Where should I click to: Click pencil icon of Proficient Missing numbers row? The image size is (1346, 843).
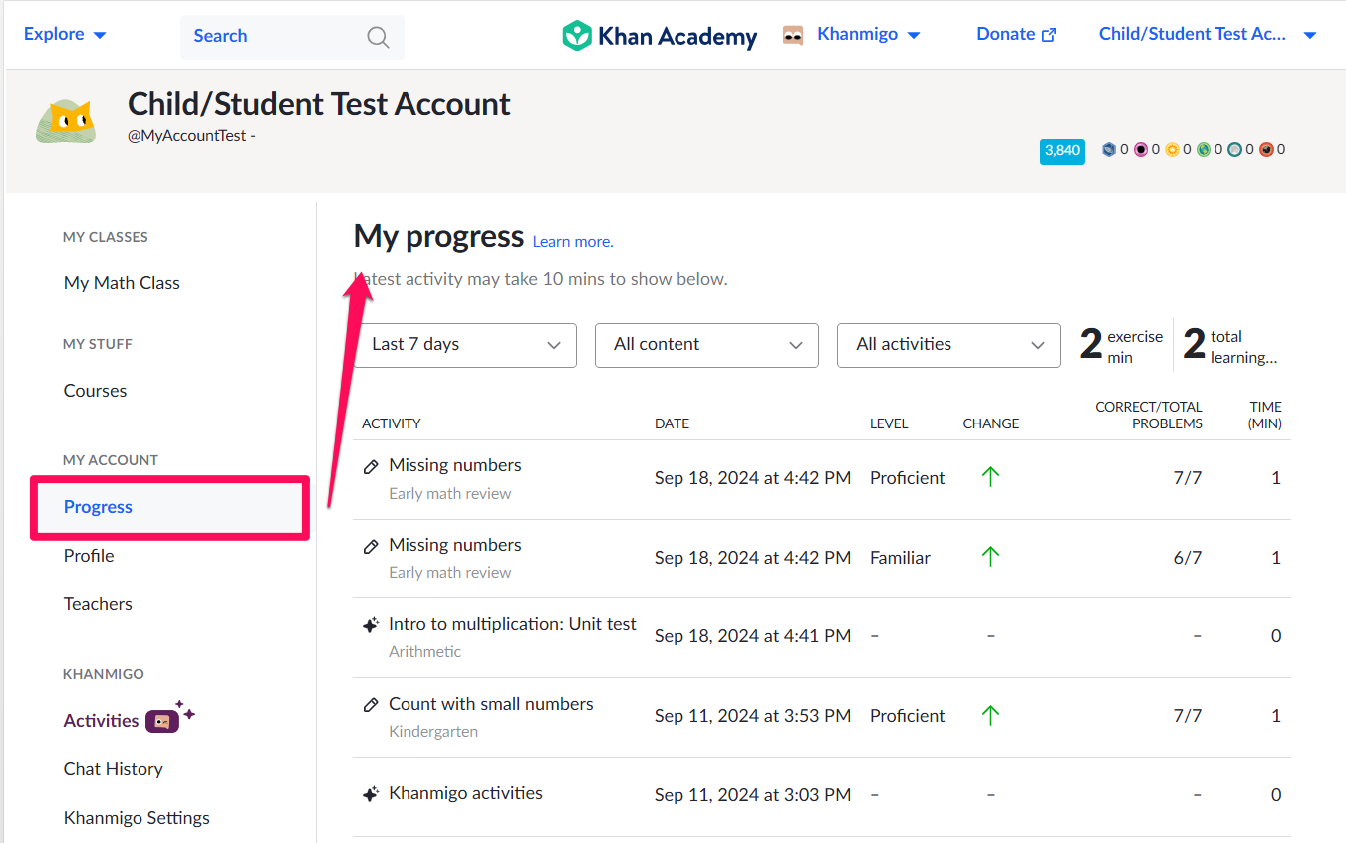pos(371,466)
